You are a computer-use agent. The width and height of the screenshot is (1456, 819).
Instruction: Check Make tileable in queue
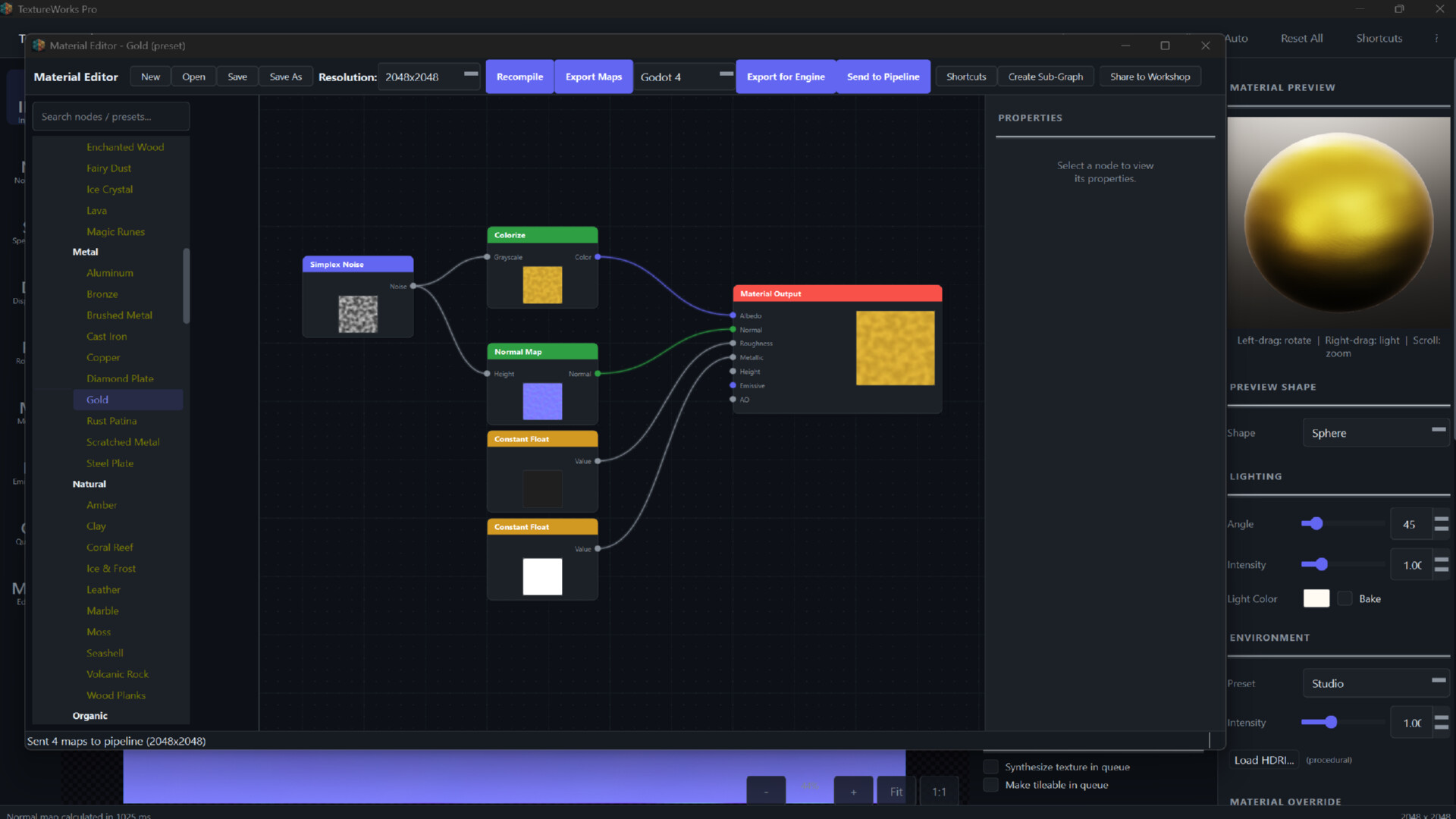coord(990,785)
